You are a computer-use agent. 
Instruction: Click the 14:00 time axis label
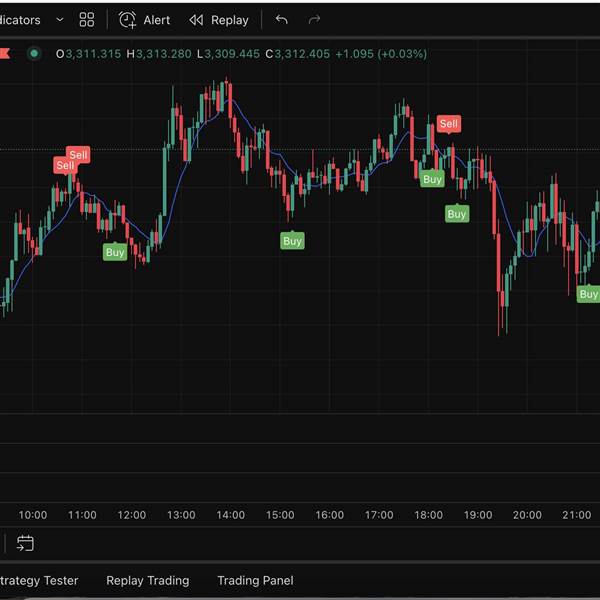[231, 515]
